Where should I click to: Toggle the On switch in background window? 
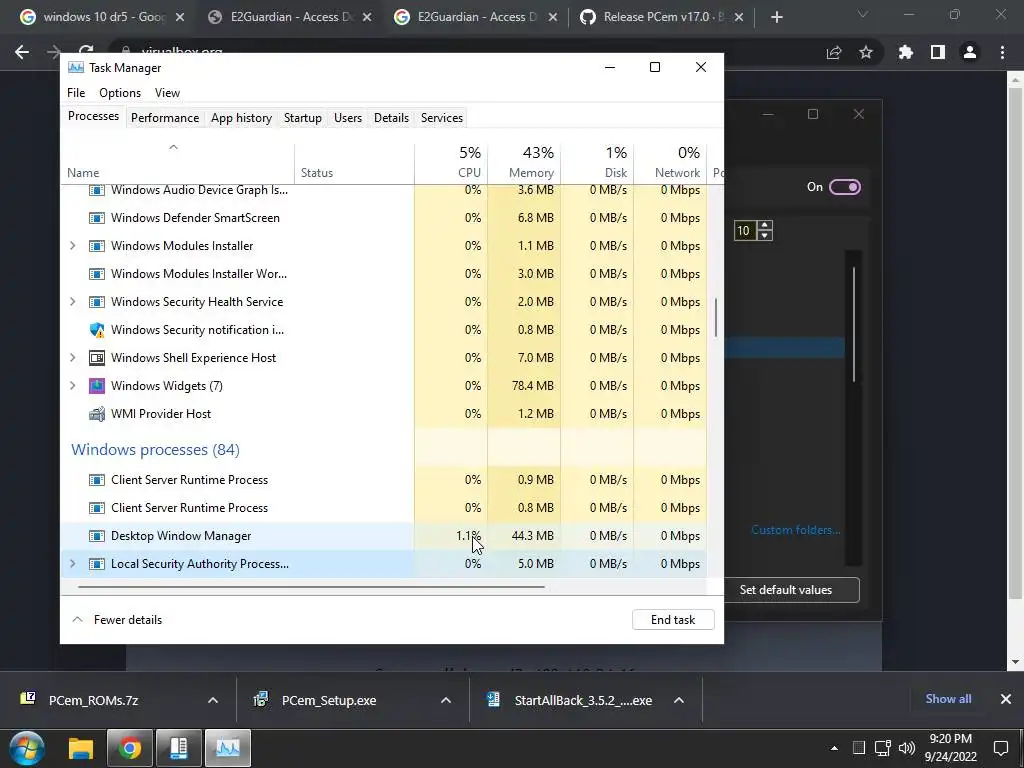[844, 187]
